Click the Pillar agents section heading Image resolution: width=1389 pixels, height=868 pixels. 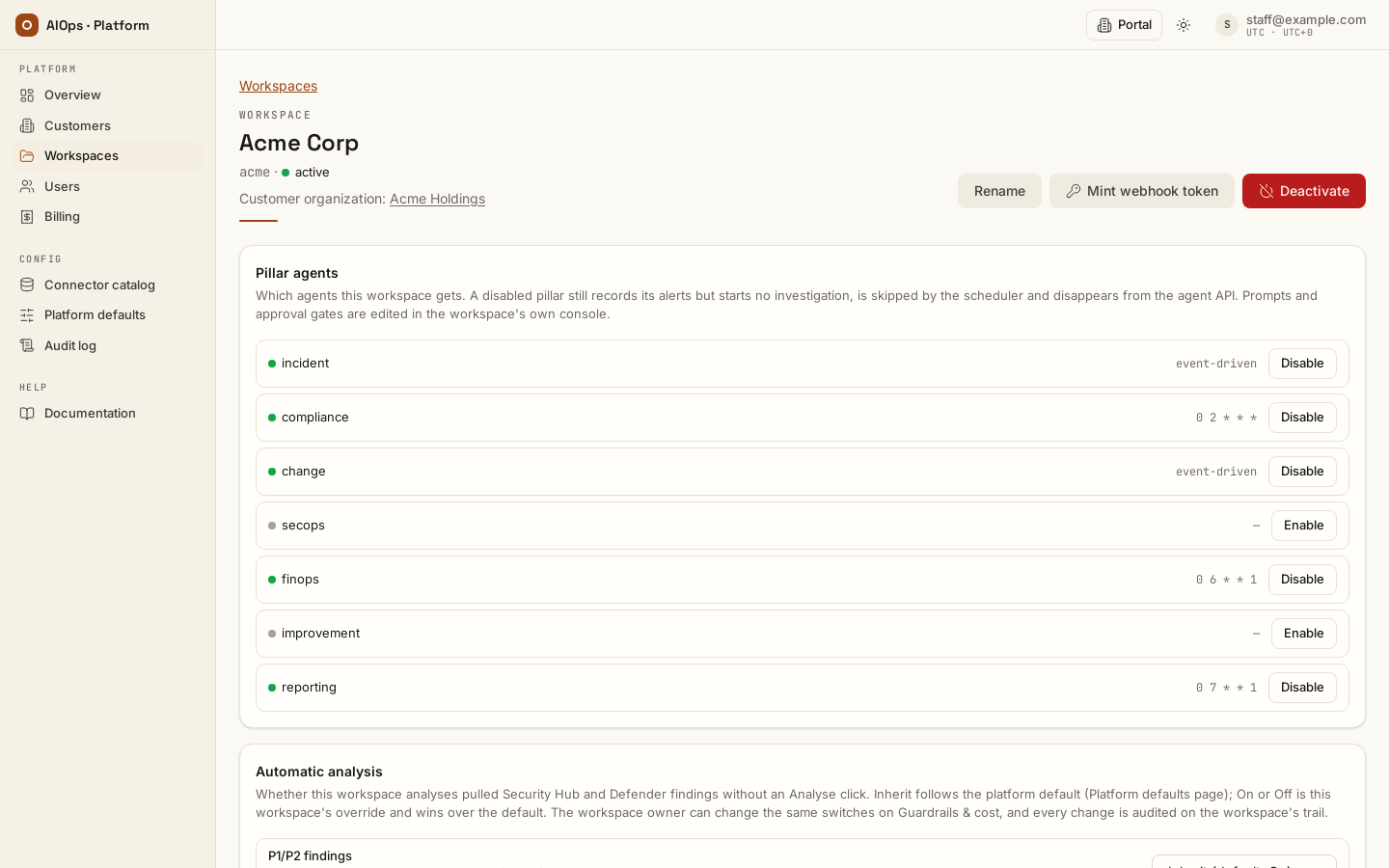[297, 273]
